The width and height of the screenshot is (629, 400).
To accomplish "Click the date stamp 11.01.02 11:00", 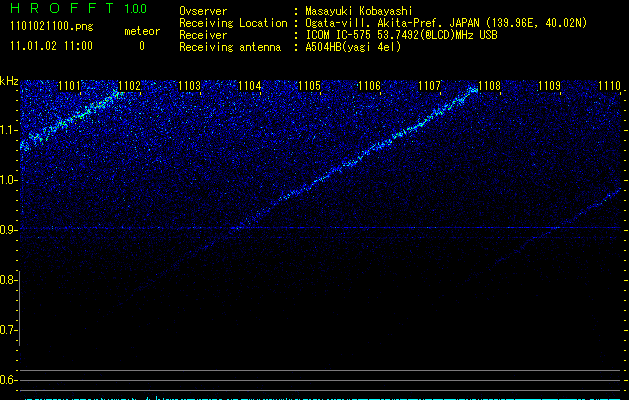I will click(51, 46).
